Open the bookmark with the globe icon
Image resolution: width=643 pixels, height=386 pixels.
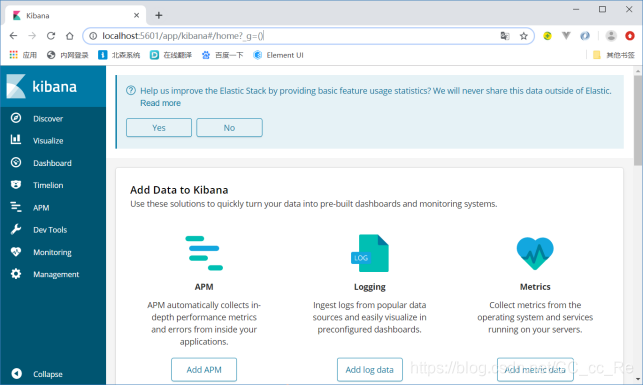tap(68, 55)
